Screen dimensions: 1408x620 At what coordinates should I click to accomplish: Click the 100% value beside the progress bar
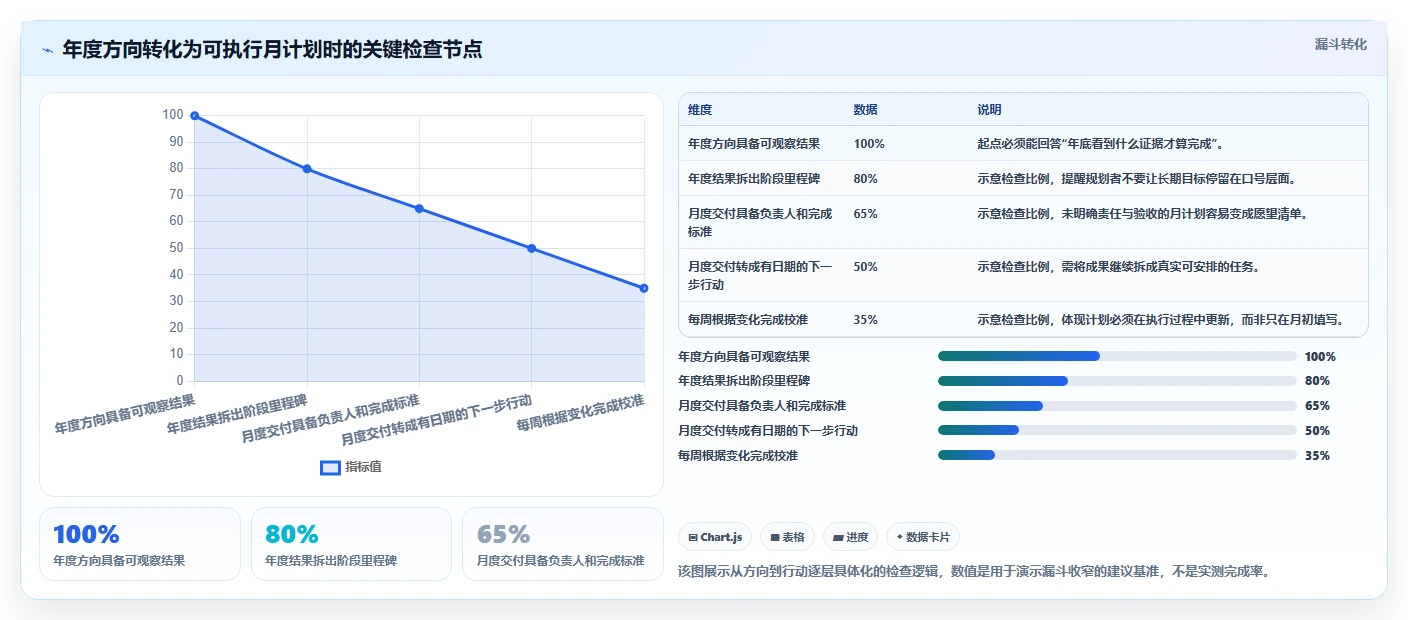tap(1320, 357)
